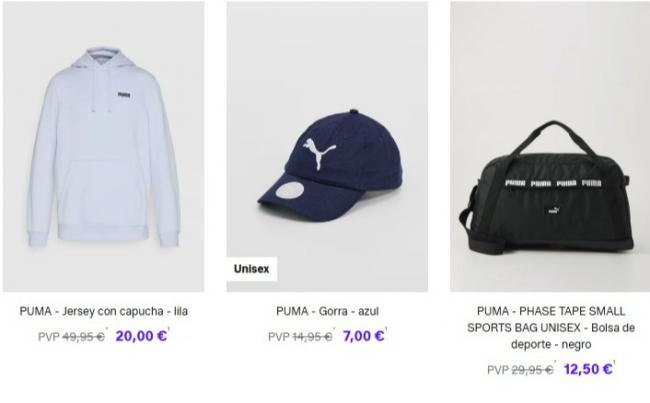Open the lilac PUMA hoodie product image
Viewport: 650px width, 403px height.
click(x=104, y=146)
